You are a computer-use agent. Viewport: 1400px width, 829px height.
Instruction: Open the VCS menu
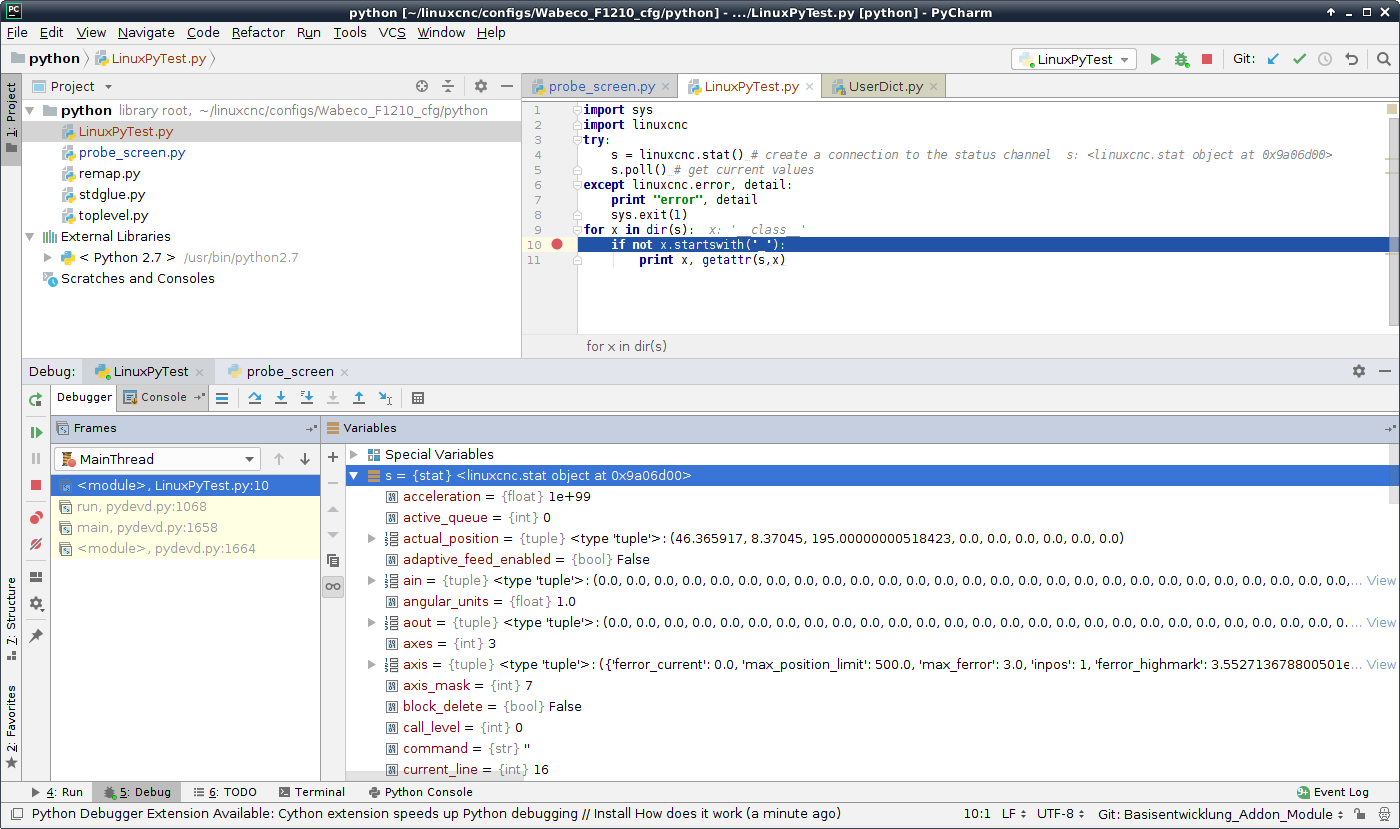pyautogui.click(x=392, y=32)
